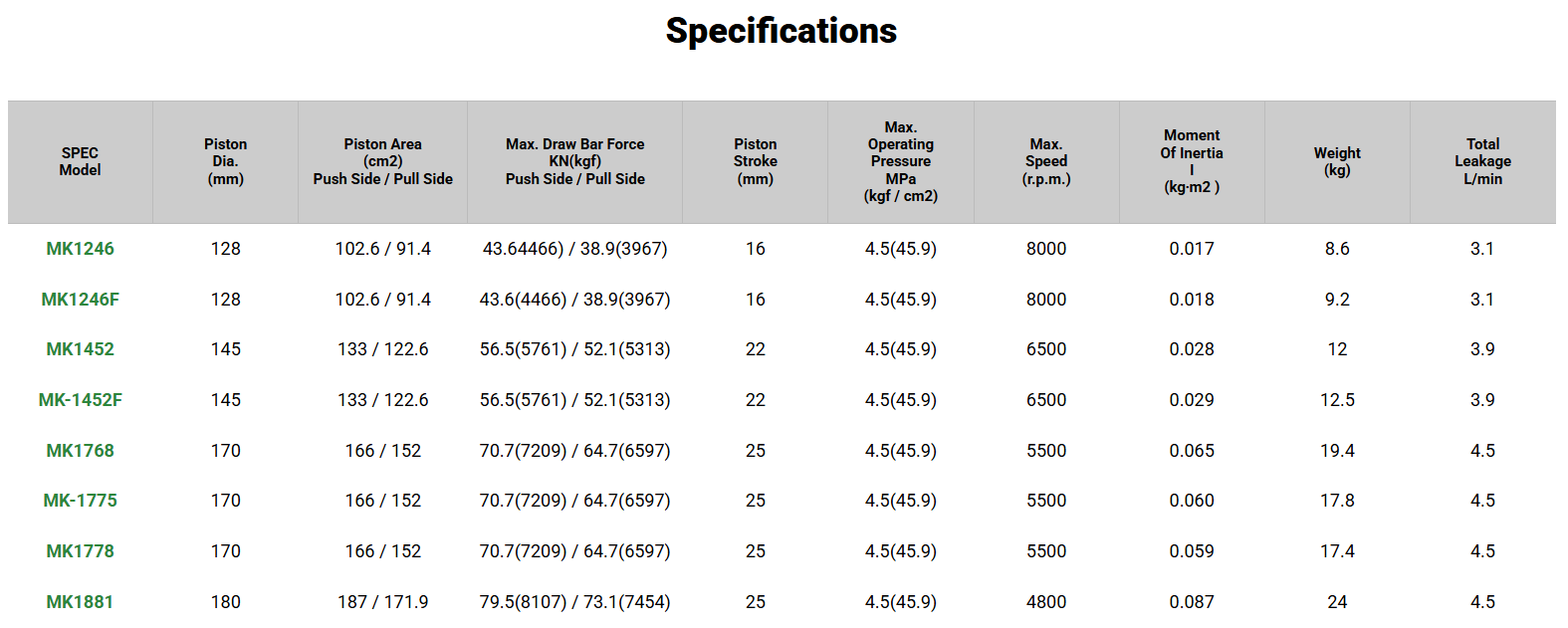Open the MK-1775 model link
The width and height of the screenshot is (1568, 628).
[x=80, y=501]
